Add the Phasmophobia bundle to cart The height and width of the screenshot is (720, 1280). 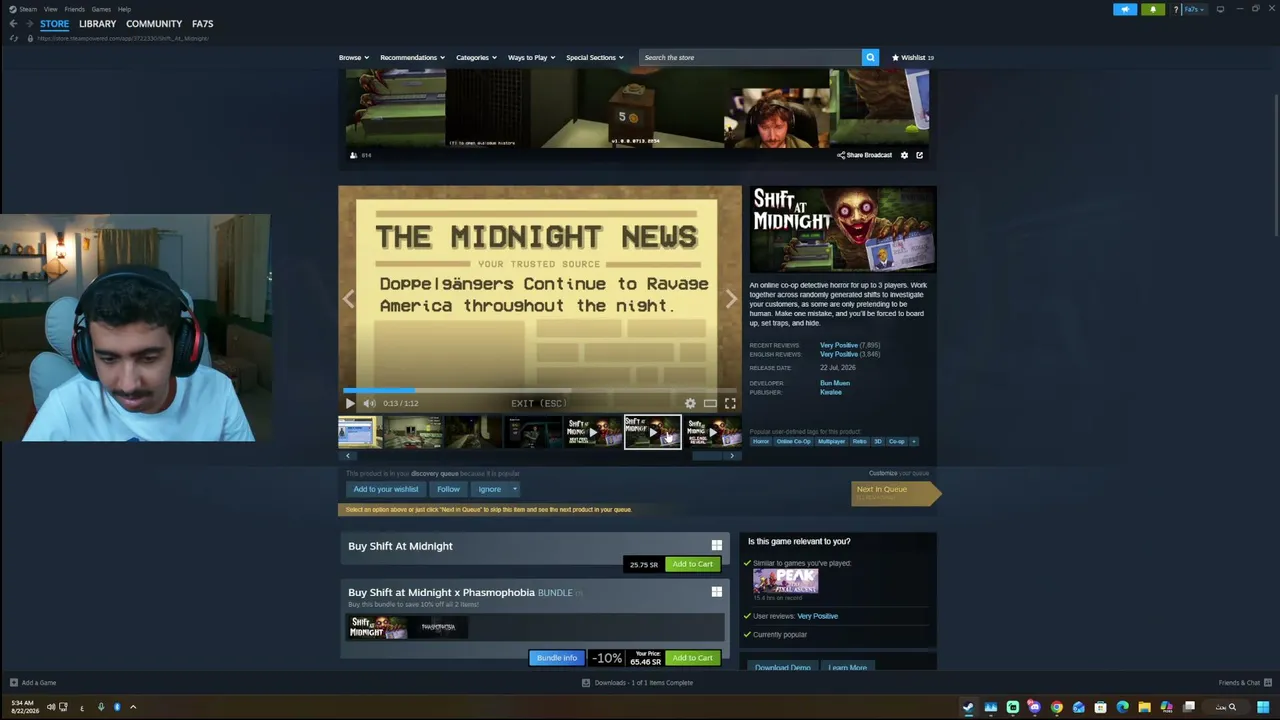click(692, 658)
